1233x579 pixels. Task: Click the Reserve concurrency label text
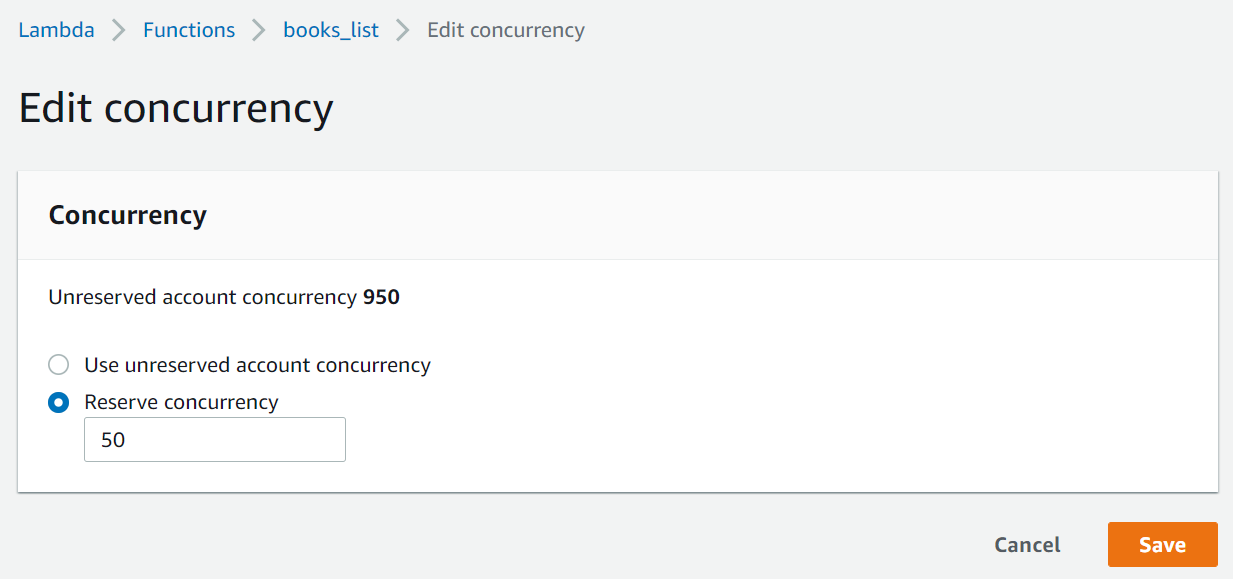pyautogui.click(x=181, y=402)
